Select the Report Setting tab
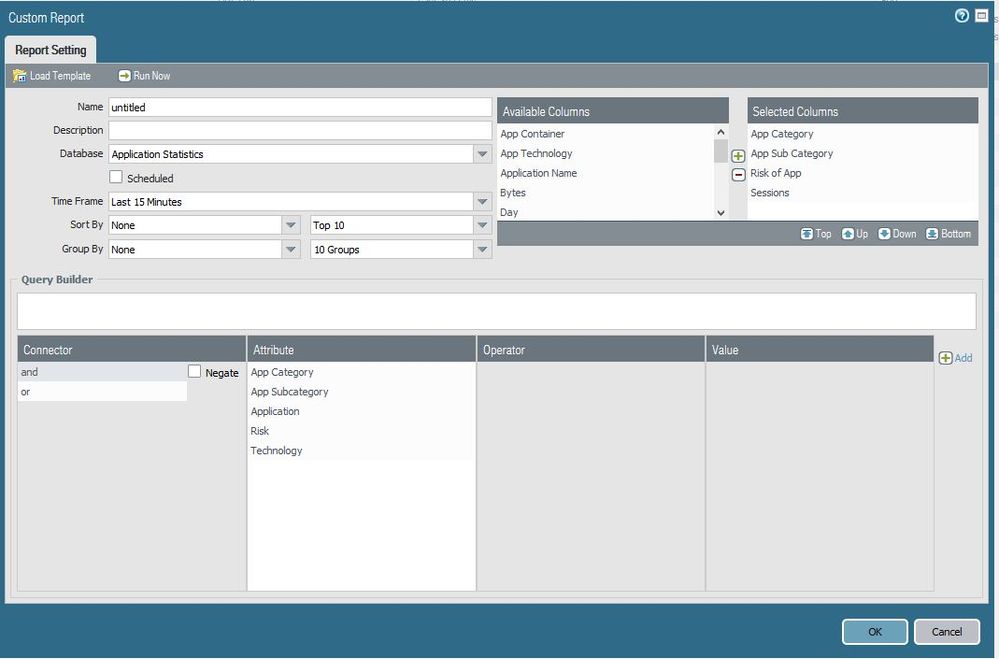This screenshot has height=659, width=999. 50,50
